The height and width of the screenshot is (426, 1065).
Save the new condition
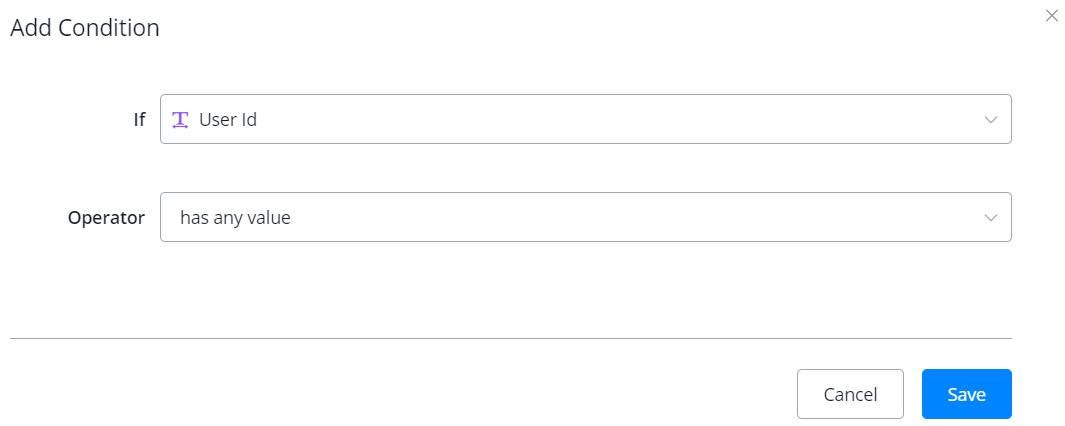tap(966, 394)
